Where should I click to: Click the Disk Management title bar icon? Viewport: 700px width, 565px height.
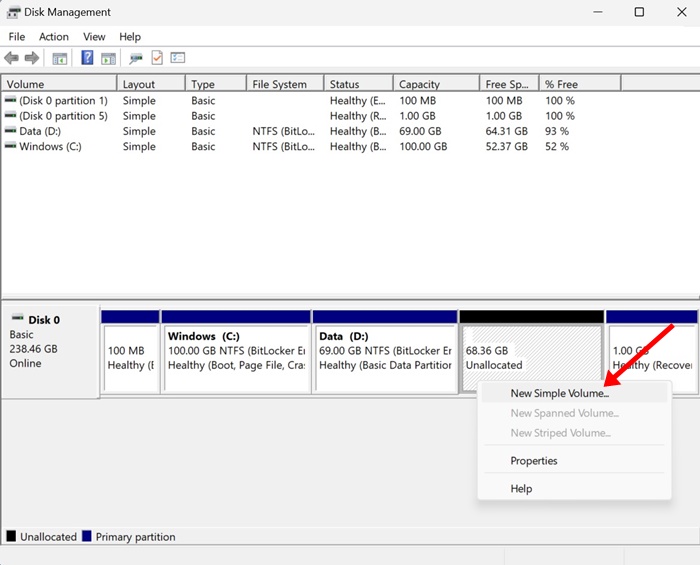(13, 12)
